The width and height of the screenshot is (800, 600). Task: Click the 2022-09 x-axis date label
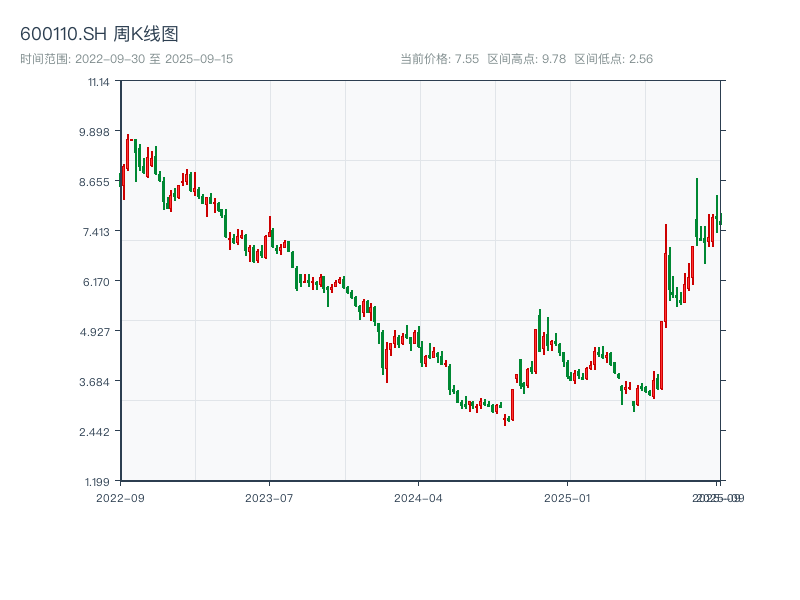pos(120,497)
